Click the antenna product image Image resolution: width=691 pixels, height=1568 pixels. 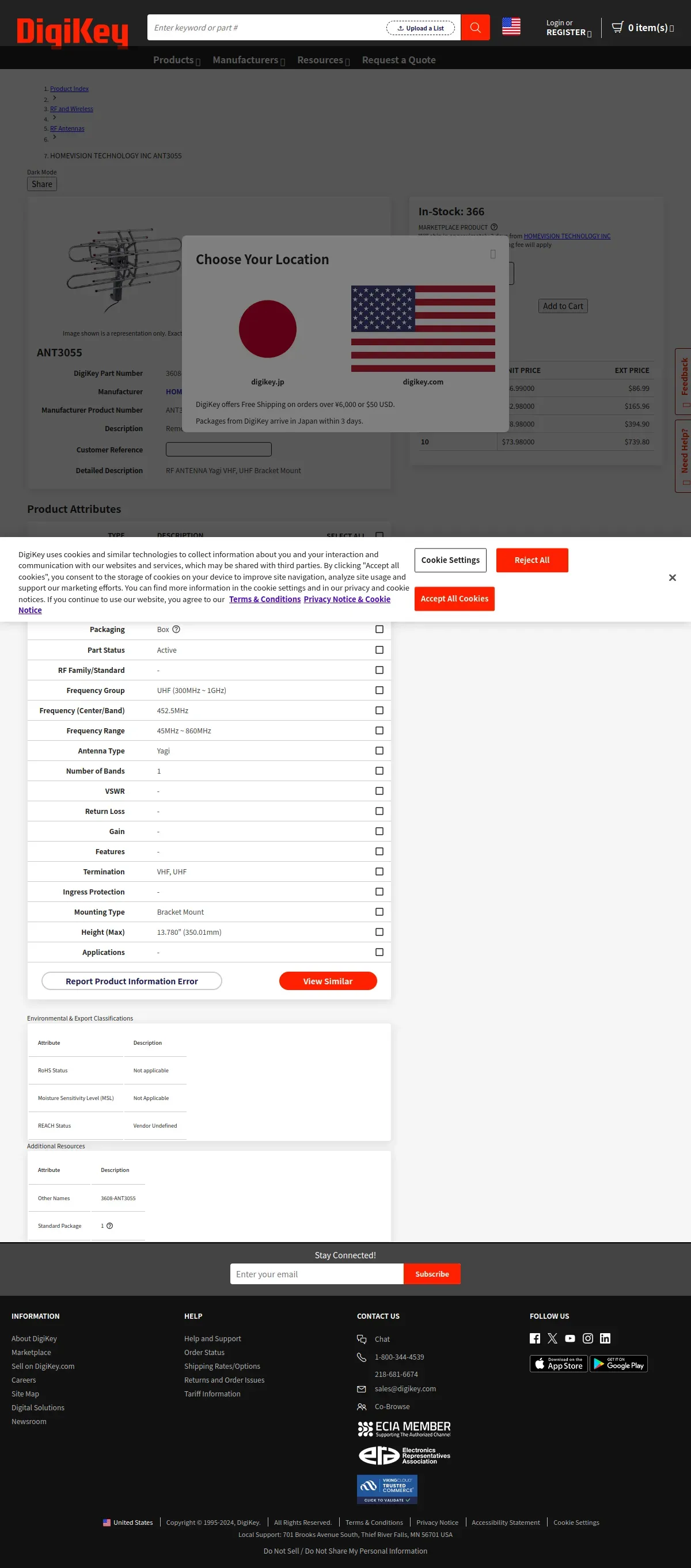124,271
